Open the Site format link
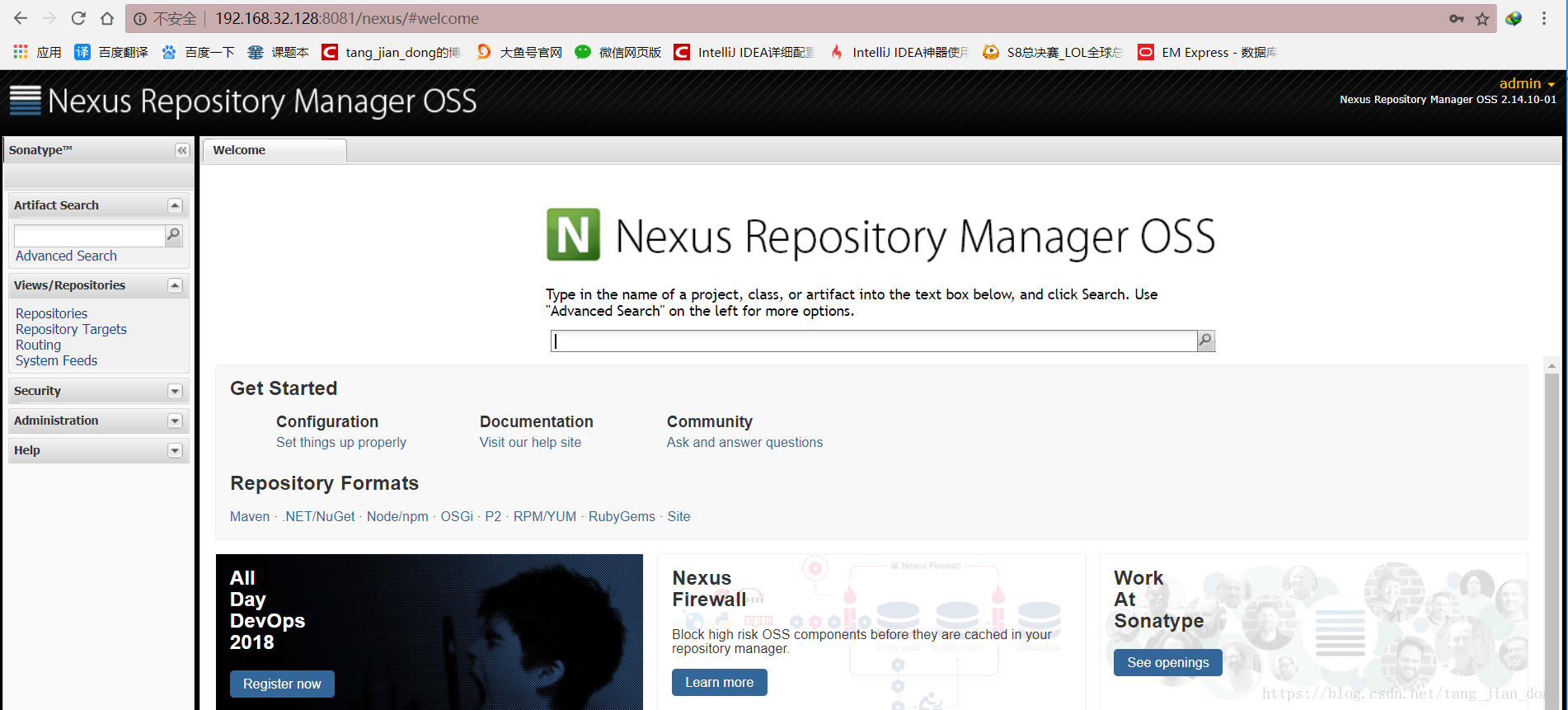 tap(678, 516)
